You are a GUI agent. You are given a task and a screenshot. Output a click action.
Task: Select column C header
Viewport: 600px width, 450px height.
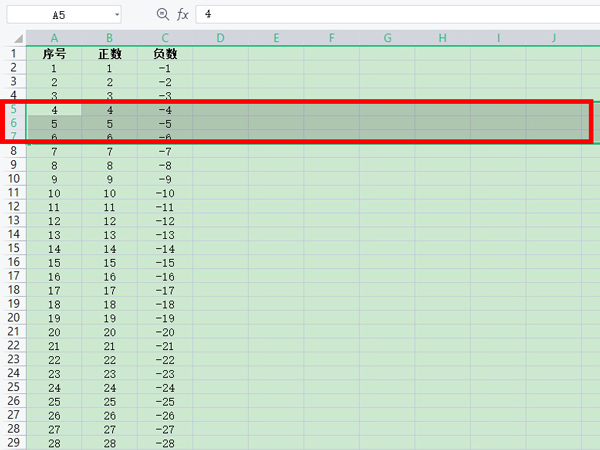pos(165,38)
